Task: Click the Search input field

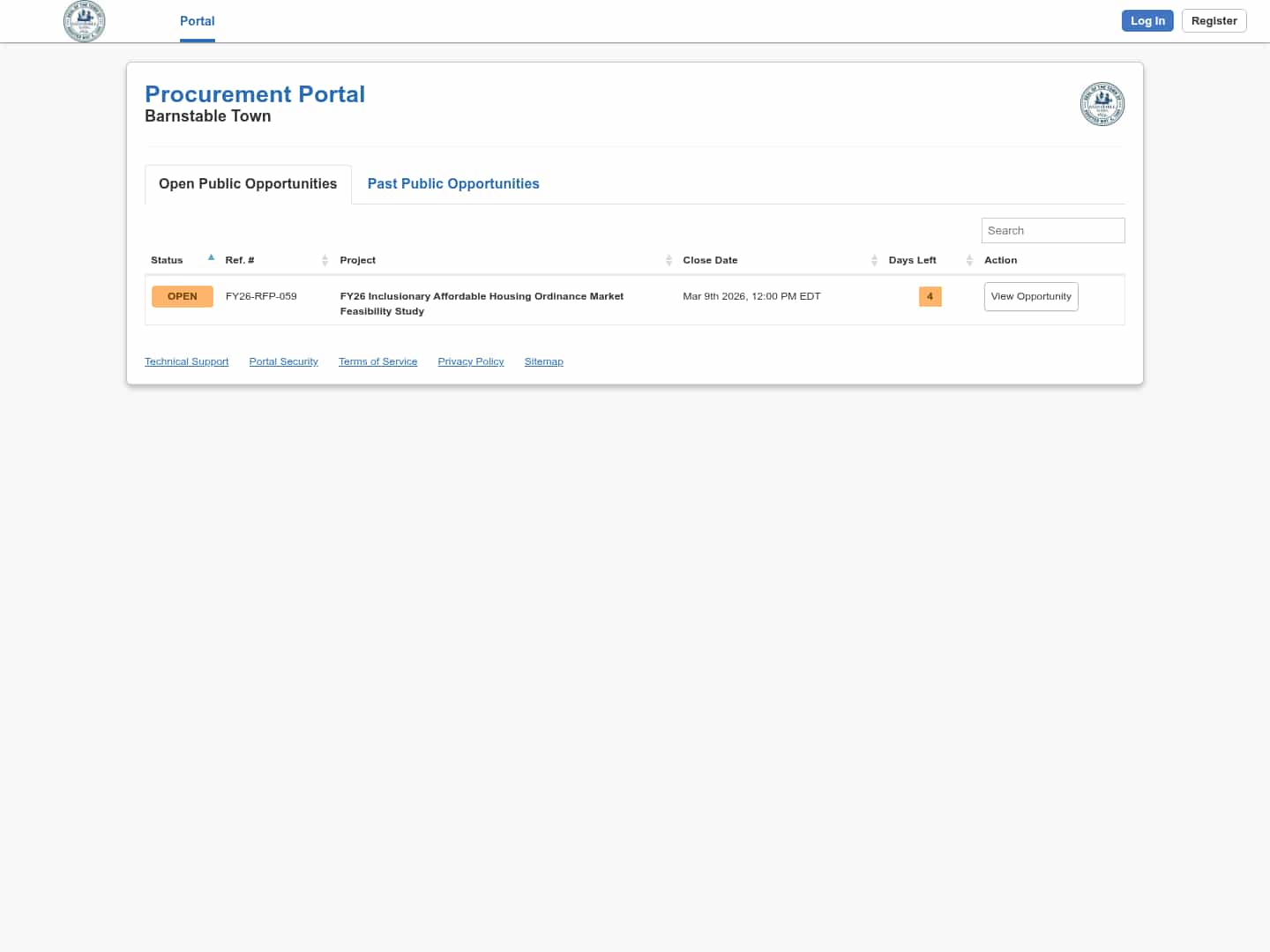Action: pos(1052,230)
